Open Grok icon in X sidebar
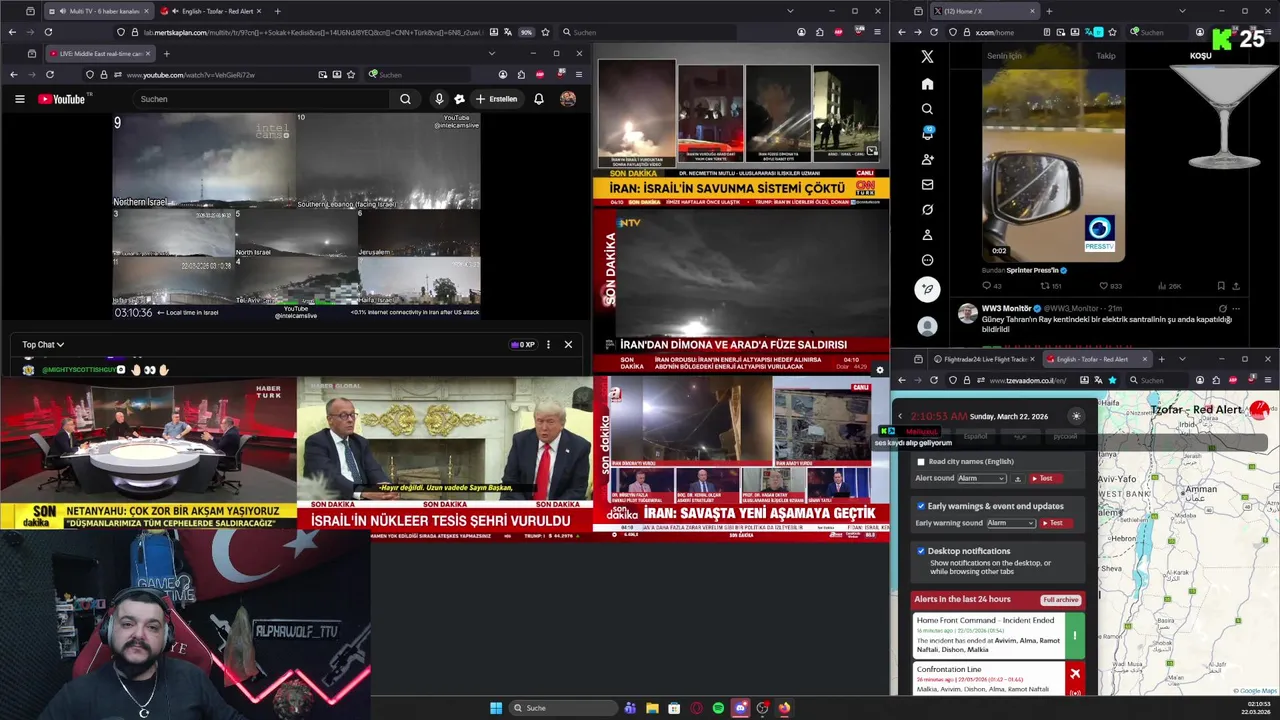This screenshot has height=720, width=1280. coord(927,210)
